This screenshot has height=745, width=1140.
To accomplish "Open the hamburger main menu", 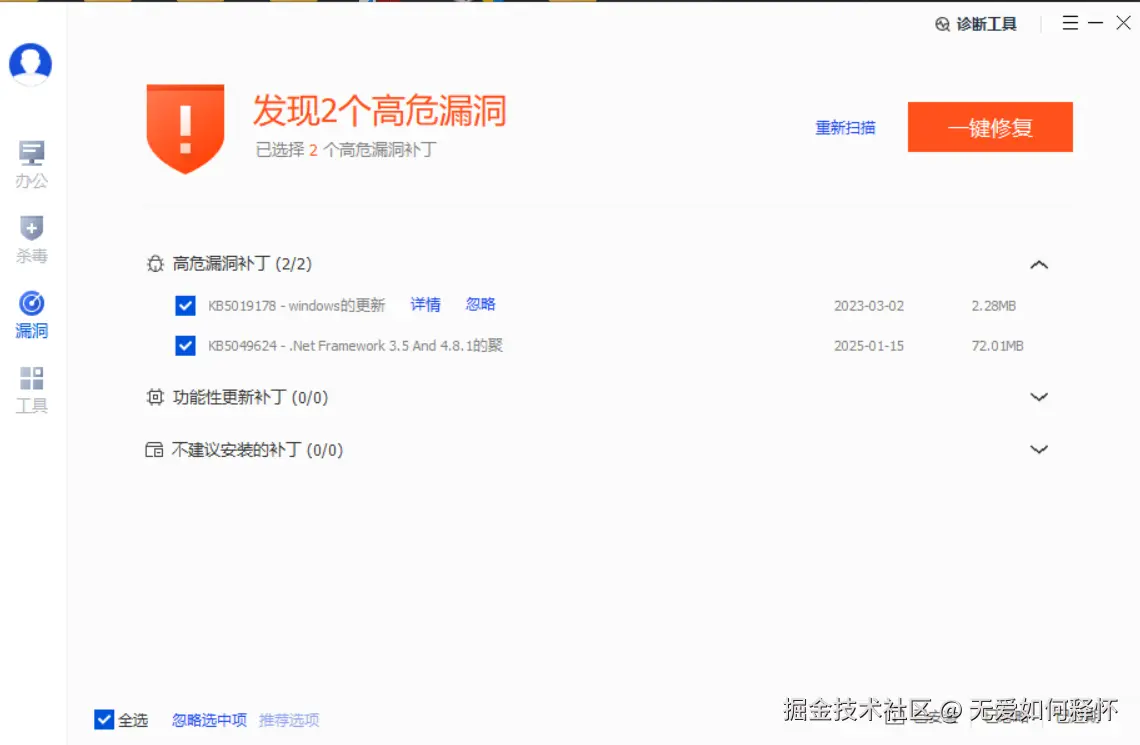I will [x=1069, y=23].
